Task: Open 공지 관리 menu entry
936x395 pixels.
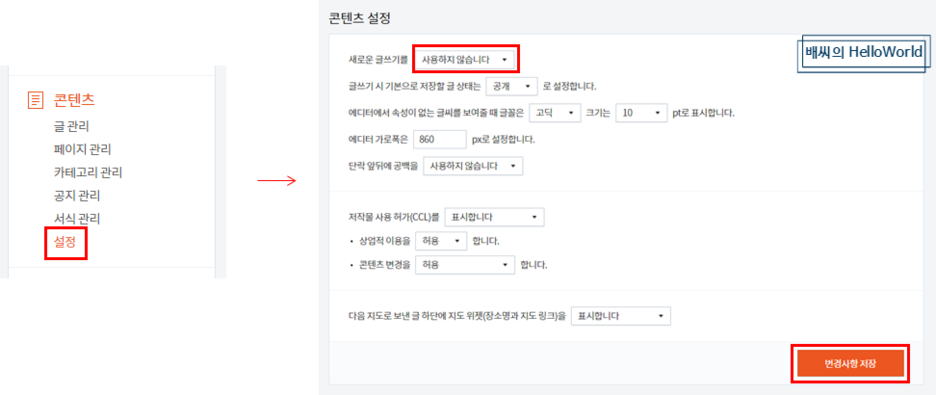Action: click(76, 196)
